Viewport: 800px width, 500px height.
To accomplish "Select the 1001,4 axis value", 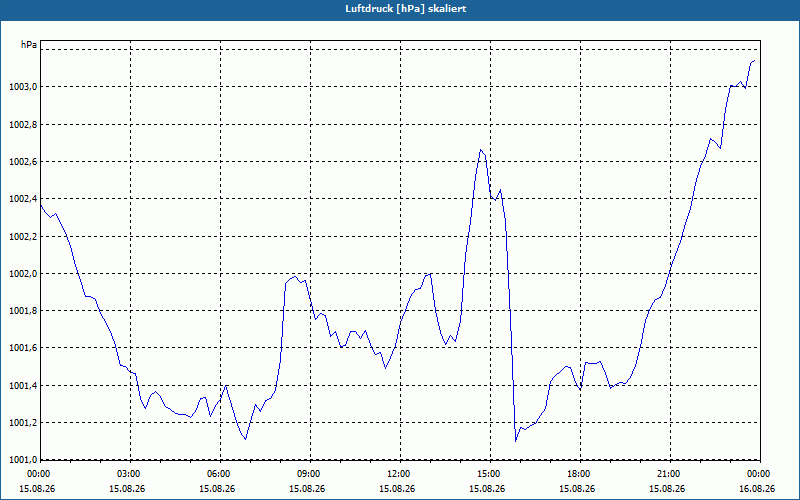I will (x=23, y=386).
